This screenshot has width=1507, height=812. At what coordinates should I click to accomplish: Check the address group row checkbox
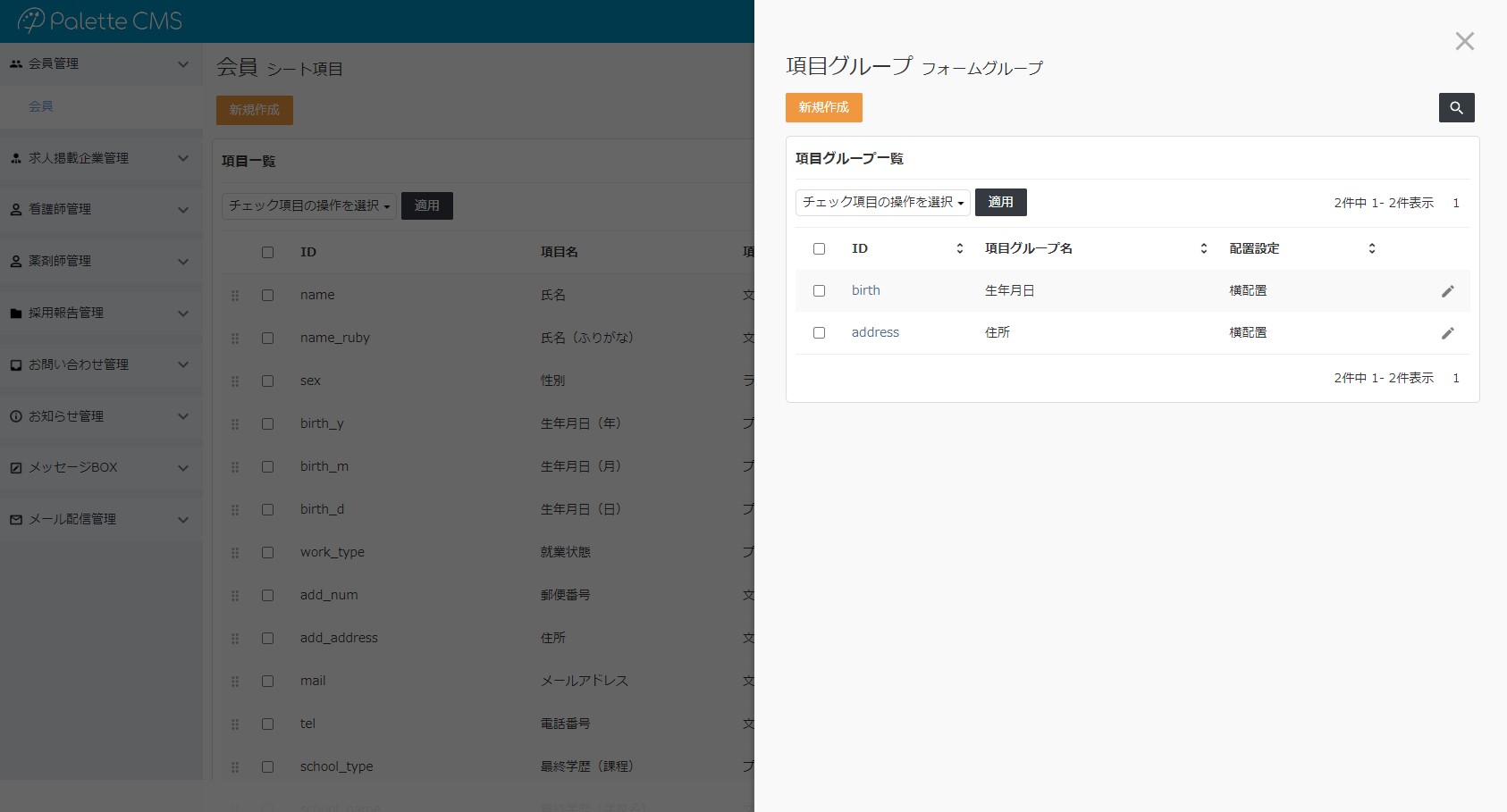pos(819,332)
